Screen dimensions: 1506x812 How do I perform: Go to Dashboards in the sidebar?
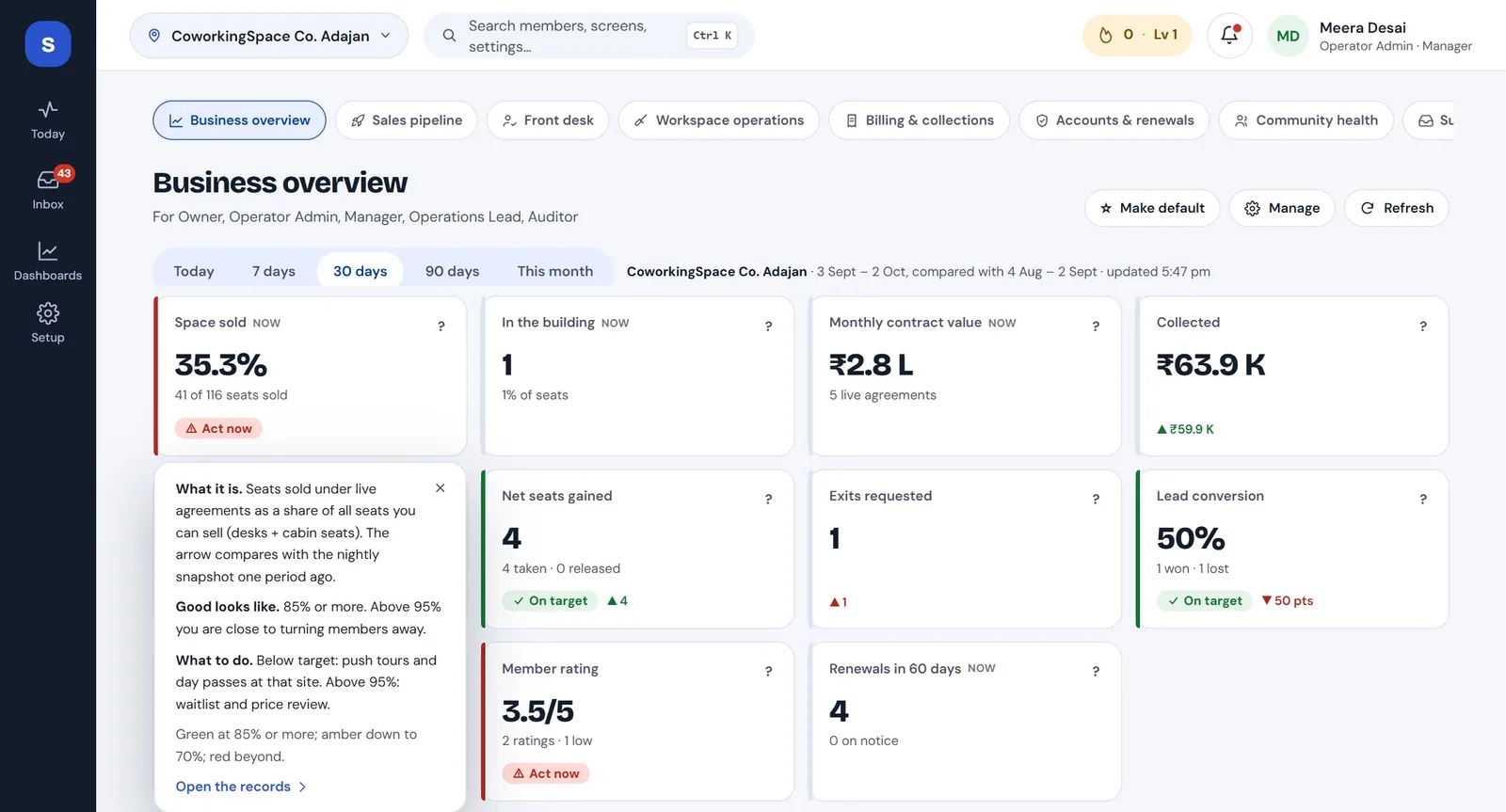pos(48,262)
